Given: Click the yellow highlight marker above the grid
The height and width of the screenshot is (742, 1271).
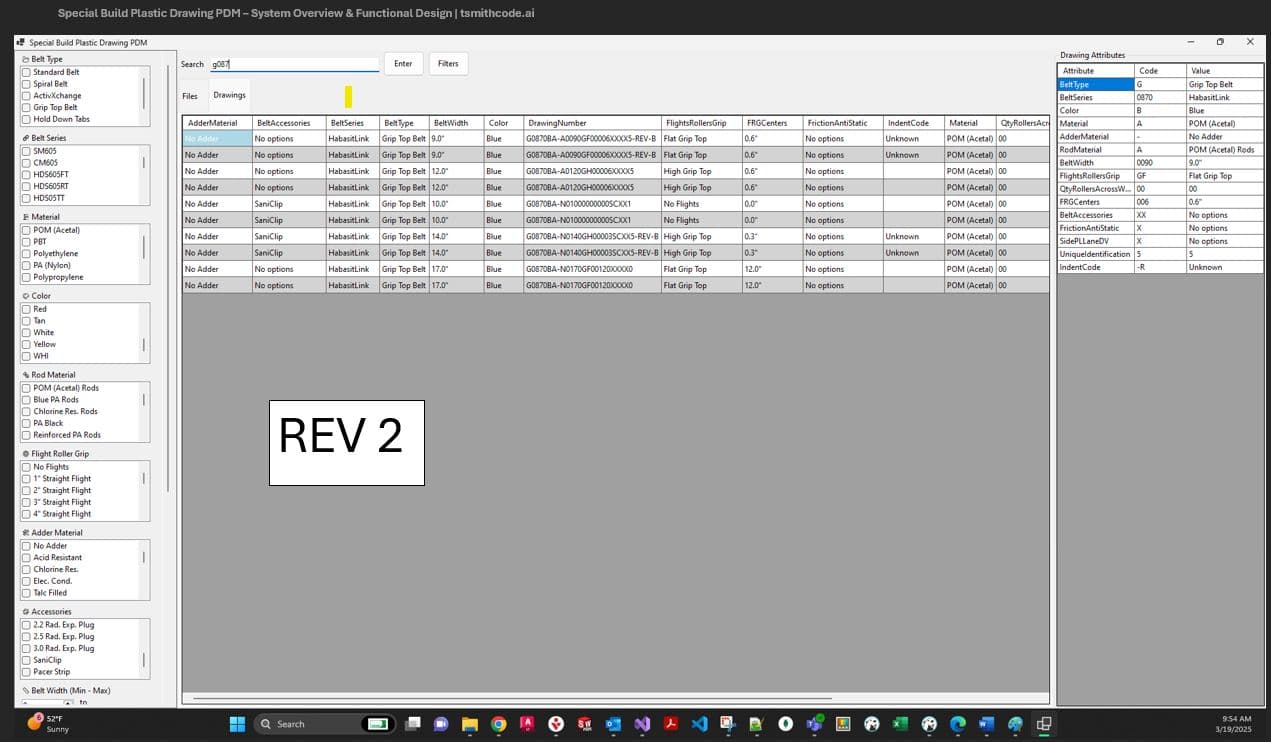Looking at the screenshot, I should click(349, 97).
